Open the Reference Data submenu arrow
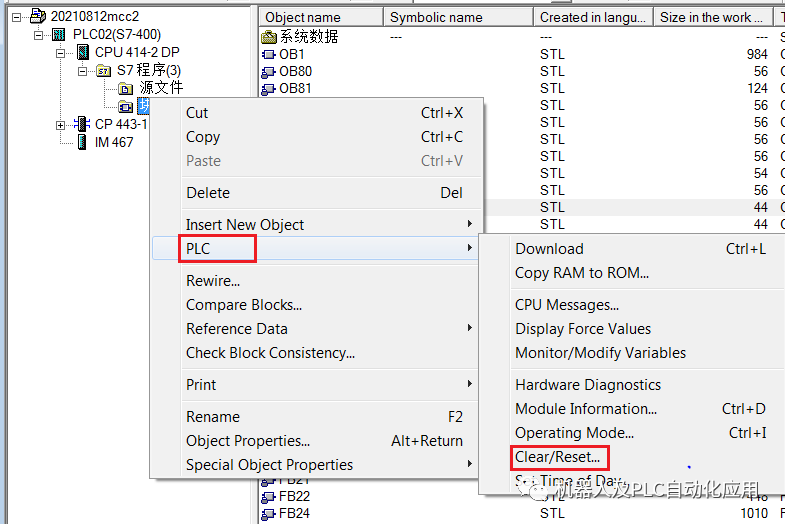Image resolution: width=785 pixels, height=524 pixels. click(x=470, y=328)
